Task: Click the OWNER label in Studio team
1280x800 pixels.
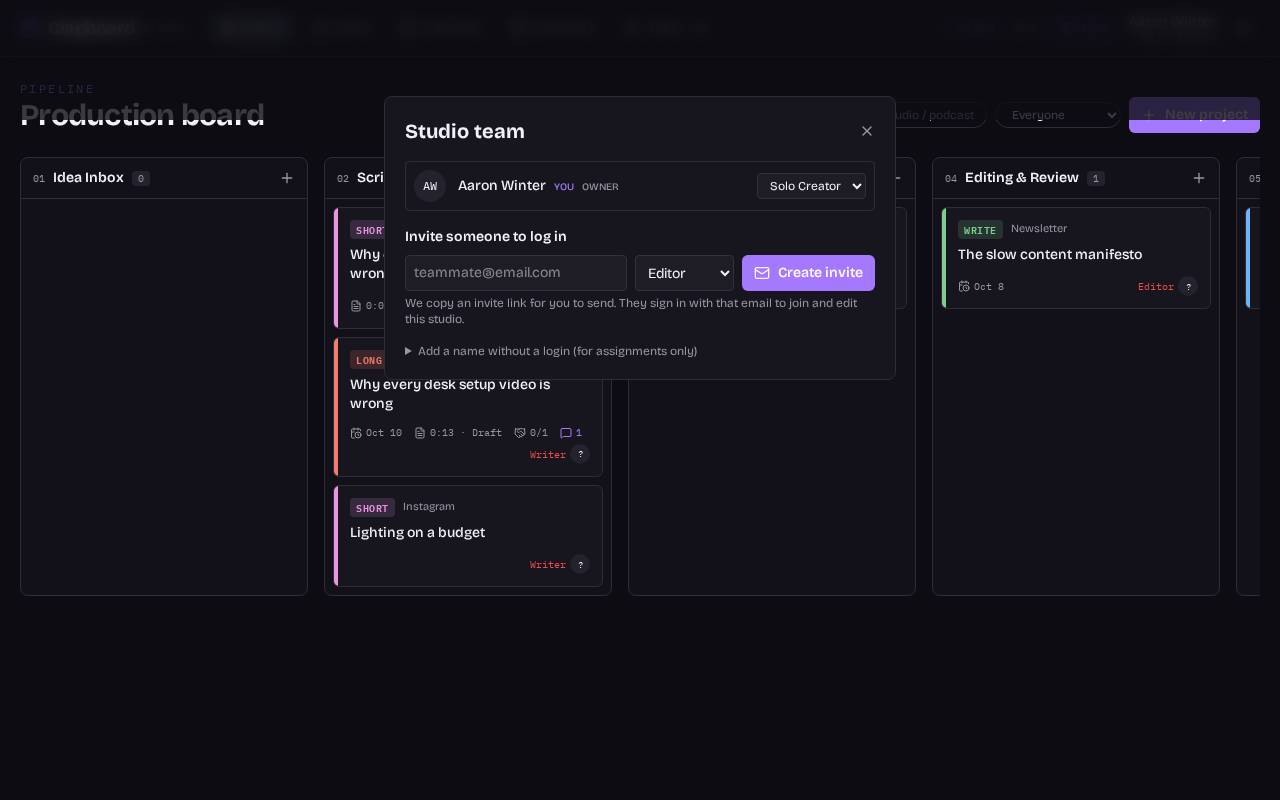Action: tap(600, 187)
